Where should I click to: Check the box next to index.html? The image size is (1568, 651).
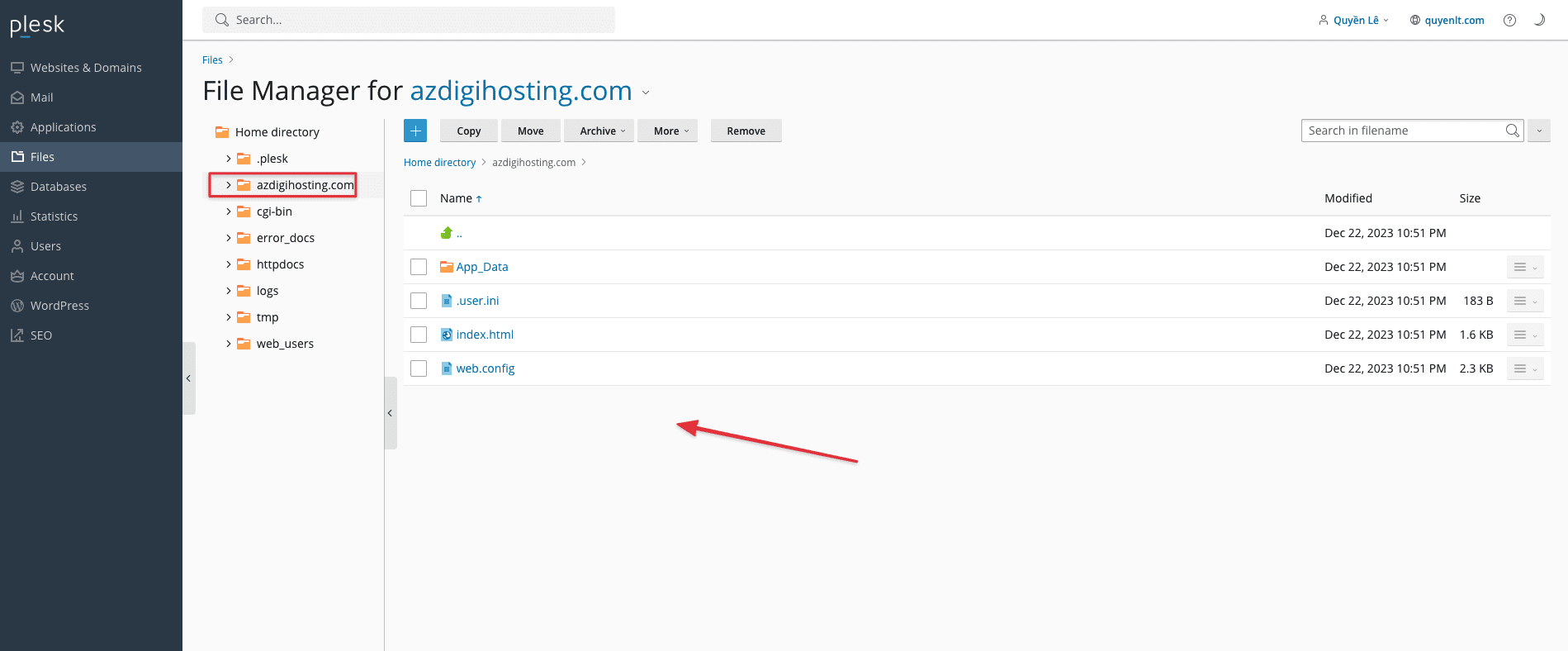[419, 335]
